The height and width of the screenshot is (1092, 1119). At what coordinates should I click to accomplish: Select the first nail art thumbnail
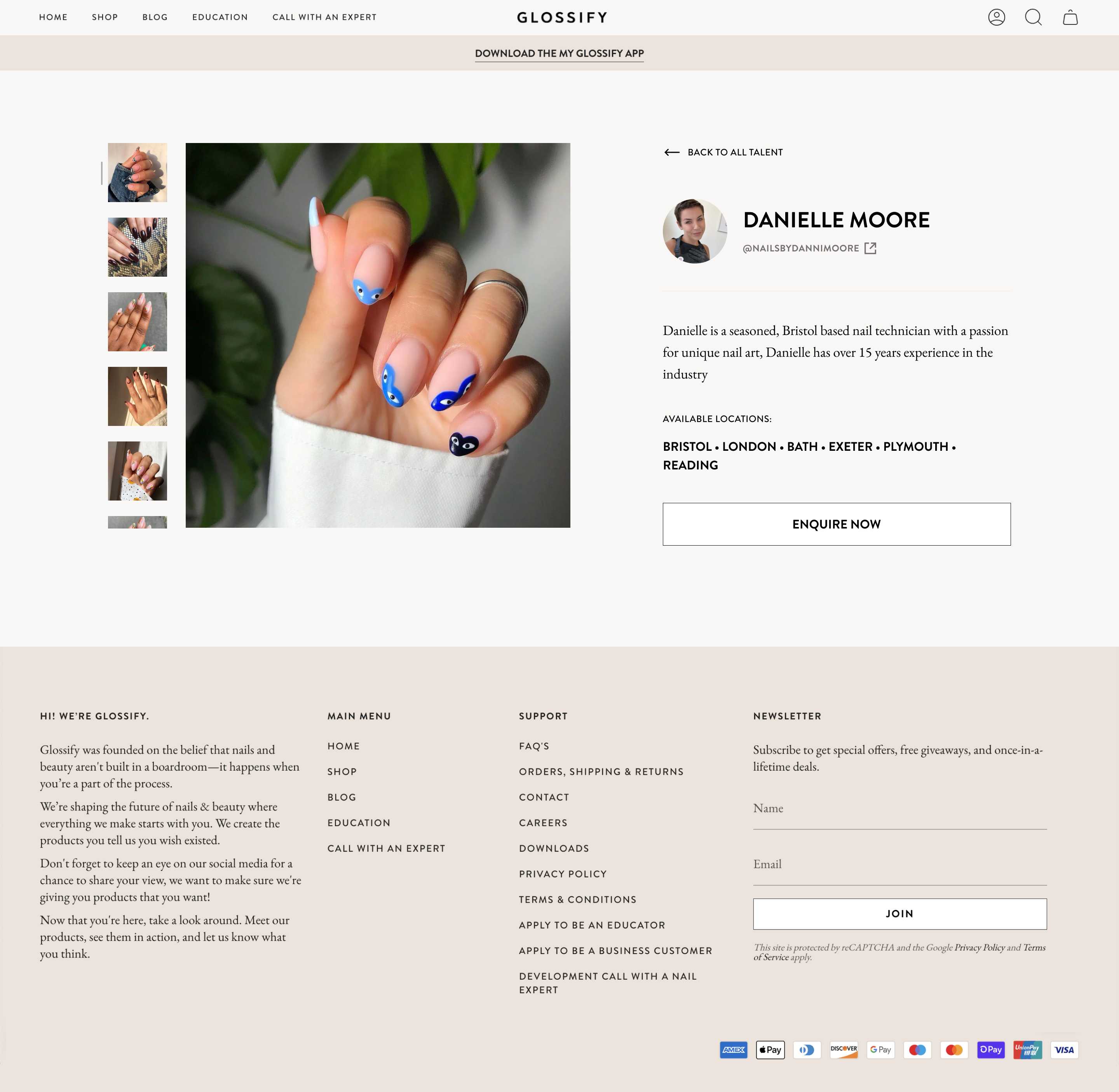(x=138, y=172)
